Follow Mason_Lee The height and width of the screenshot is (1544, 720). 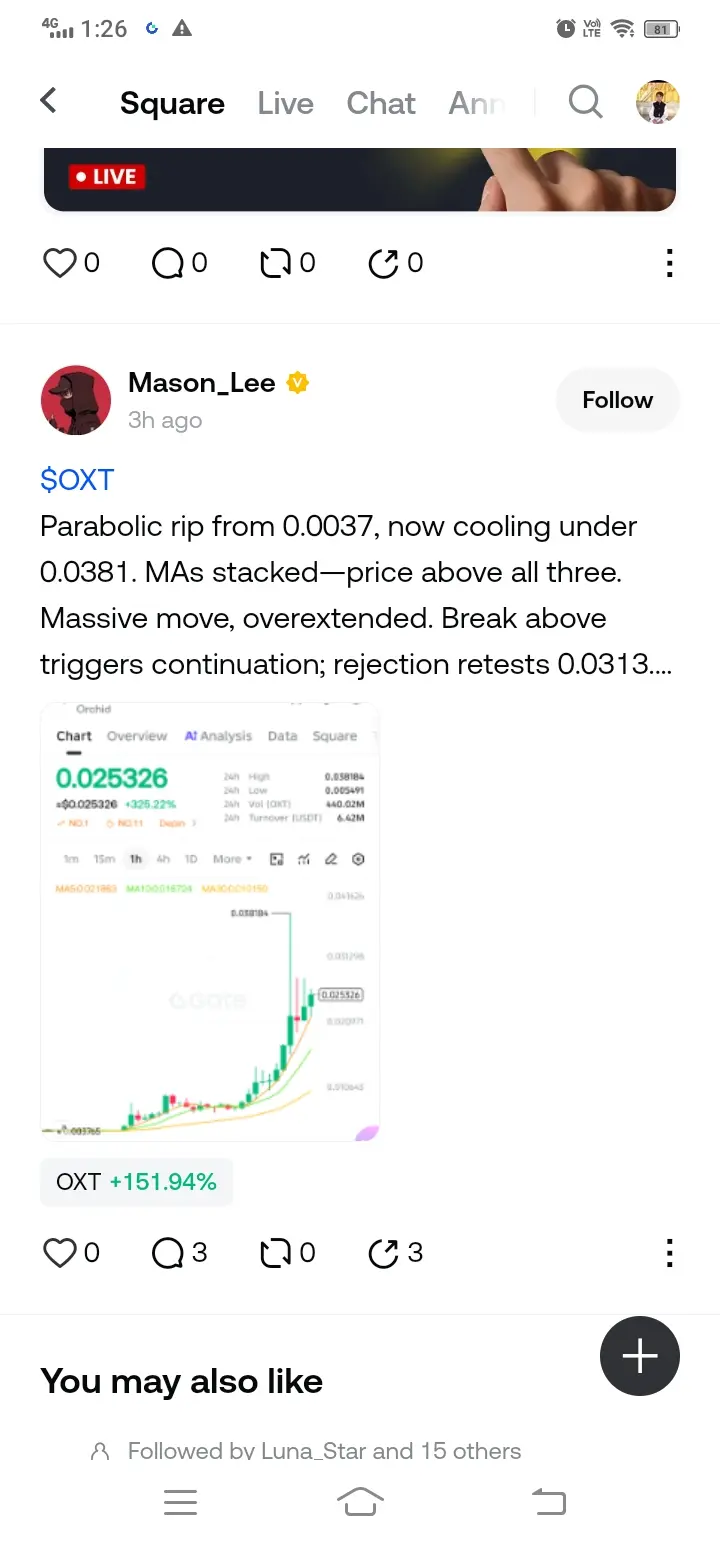click(x=617, y=400)
